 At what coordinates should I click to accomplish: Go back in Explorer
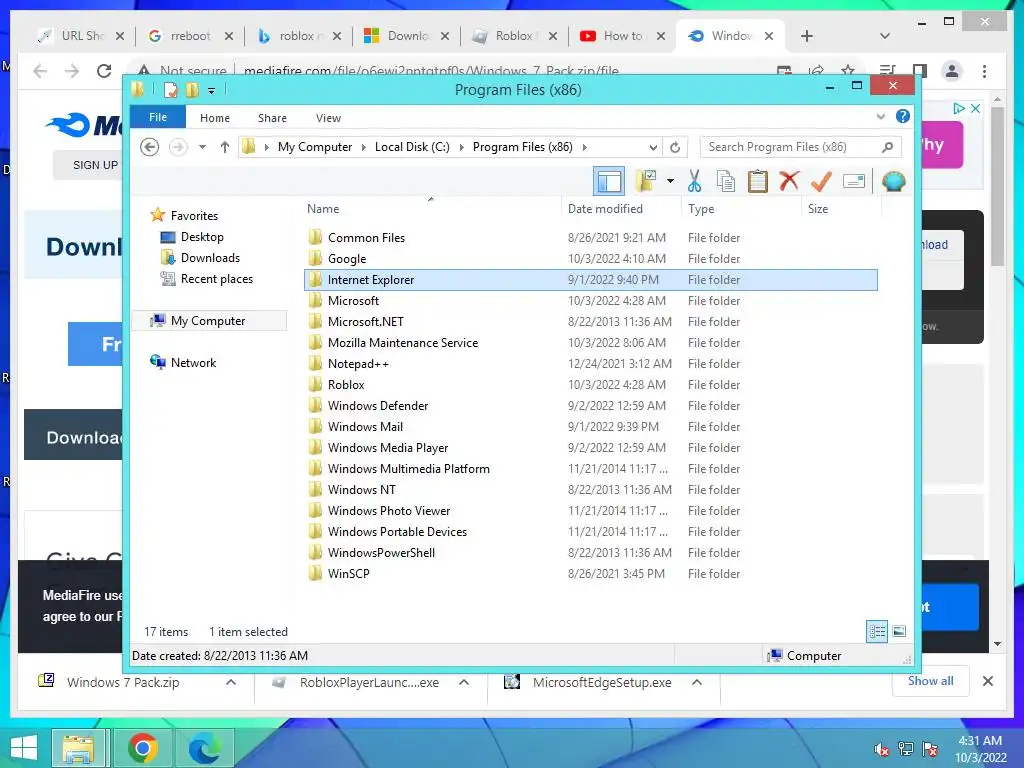[150, 147]
